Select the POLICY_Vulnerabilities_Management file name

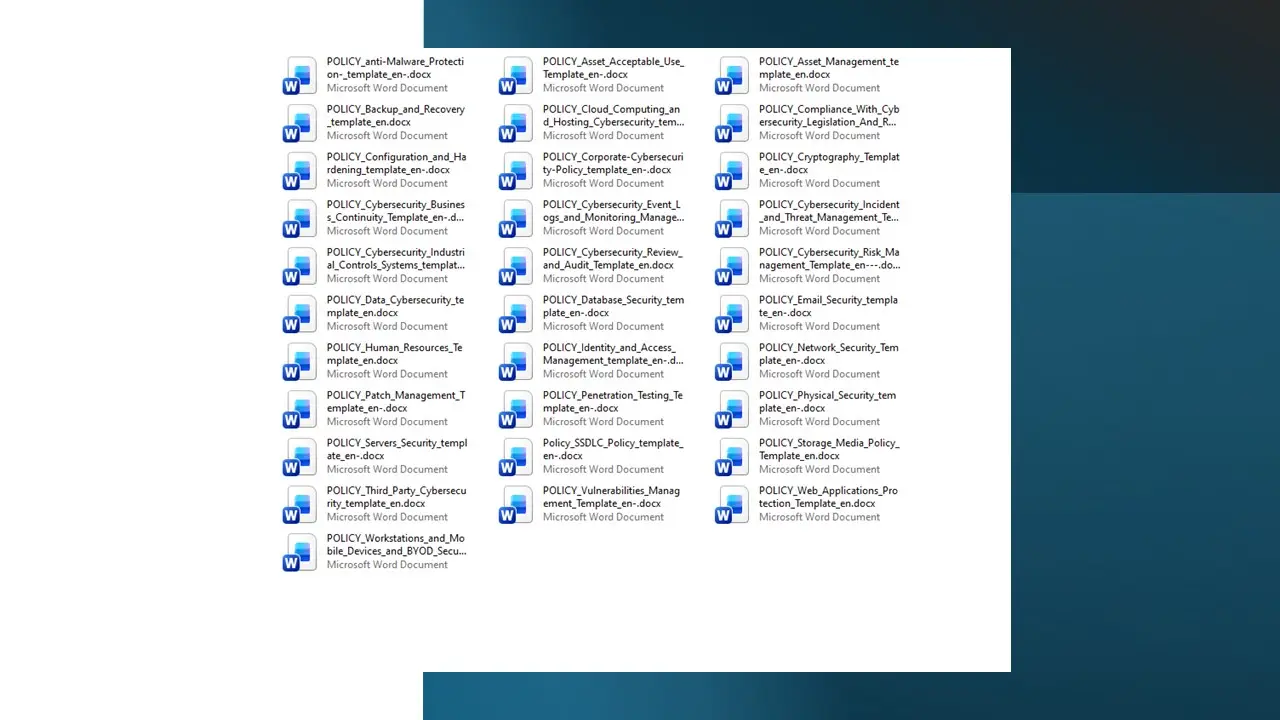(x=611, y=497)
